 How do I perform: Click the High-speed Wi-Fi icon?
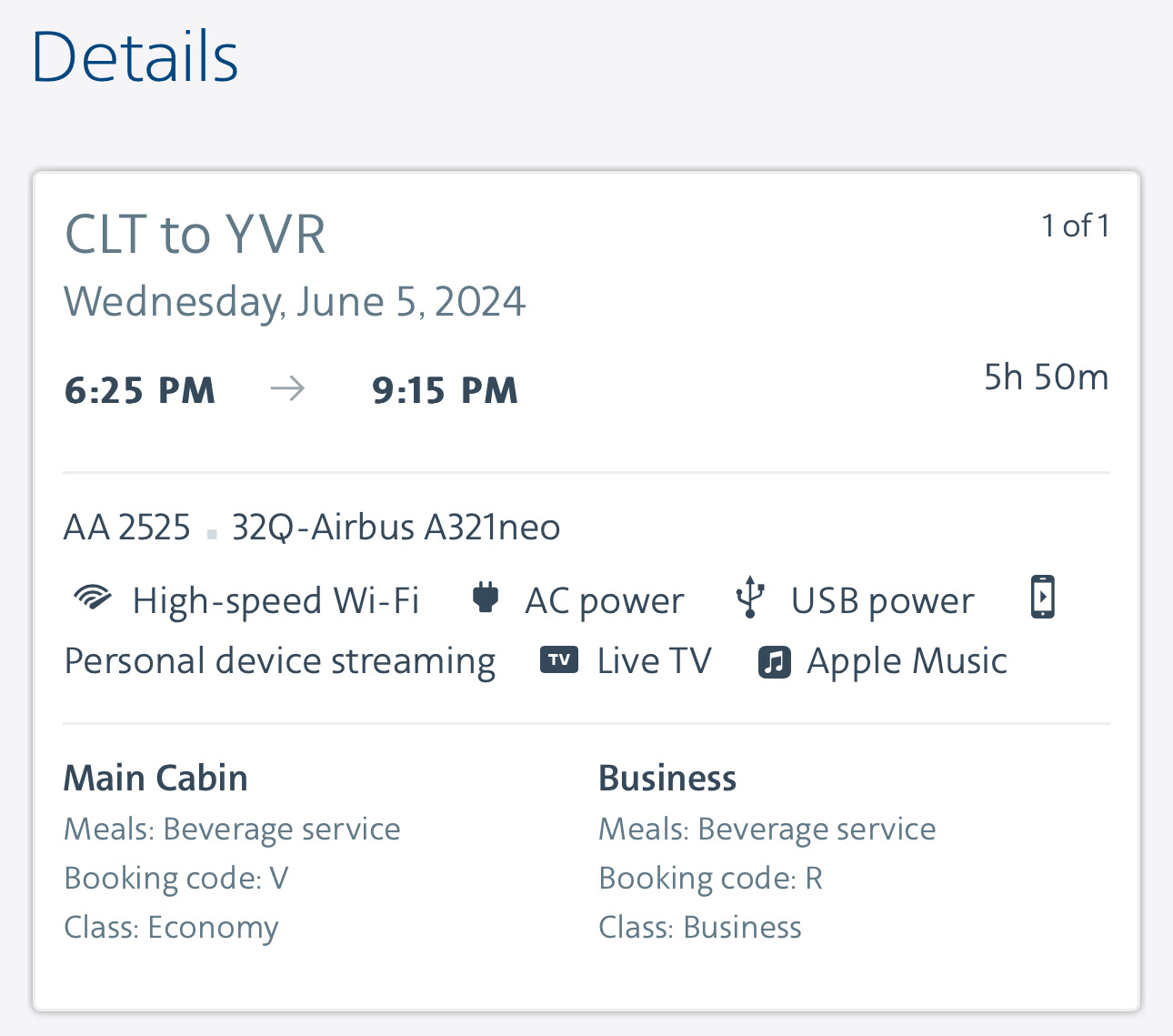tap(92, 598)
